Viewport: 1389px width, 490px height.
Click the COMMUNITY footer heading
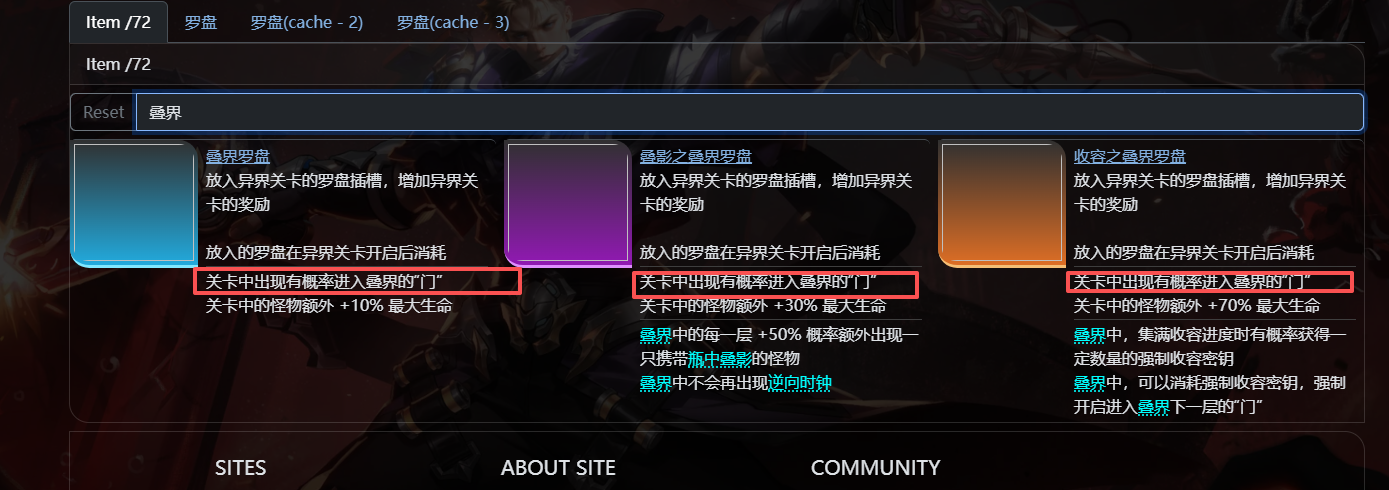point(875,468)
